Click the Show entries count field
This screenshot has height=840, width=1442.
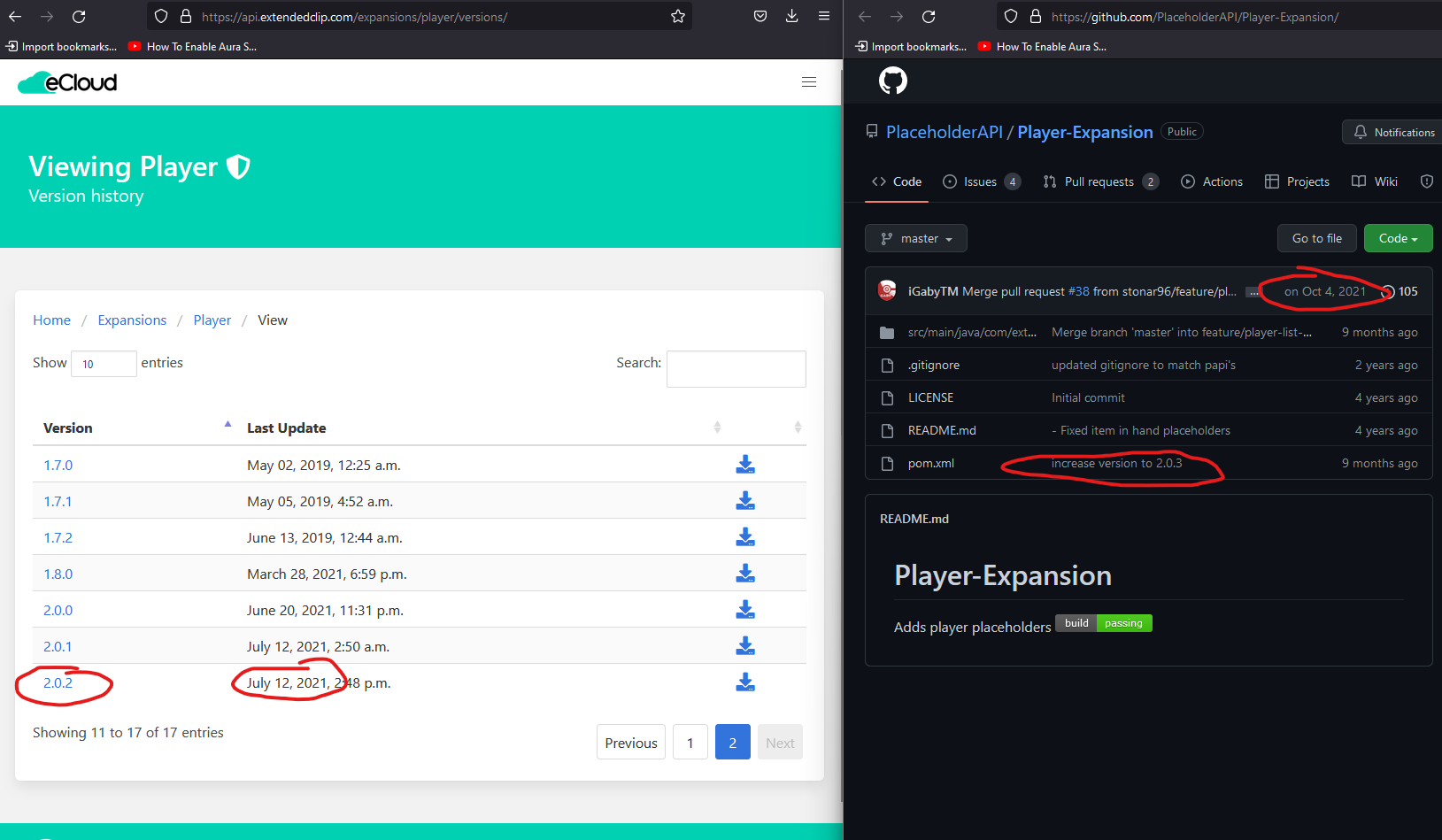104,364
